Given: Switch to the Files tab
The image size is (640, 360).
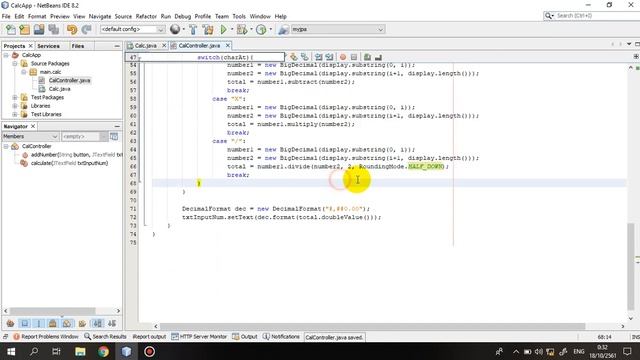Looking at the screenshot, I should (78, 46).
